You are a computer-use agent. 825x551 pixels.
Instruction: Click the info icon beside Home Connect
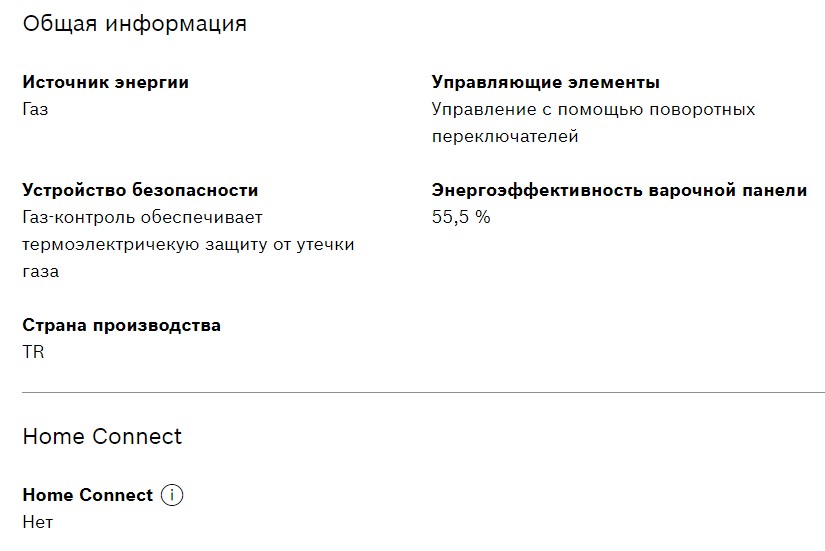172,495
